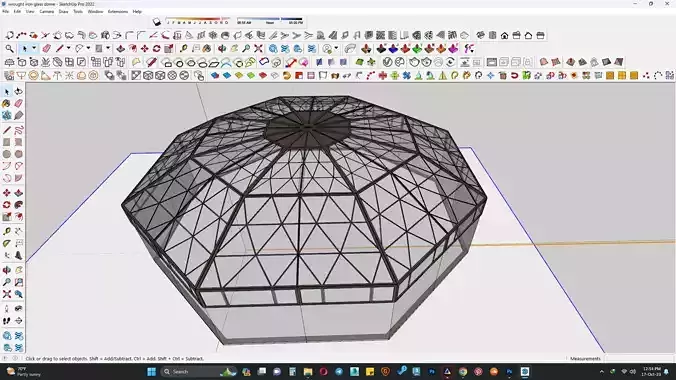Open the Line tool dropdown arrow
The image size is (676, 380).
68,49
